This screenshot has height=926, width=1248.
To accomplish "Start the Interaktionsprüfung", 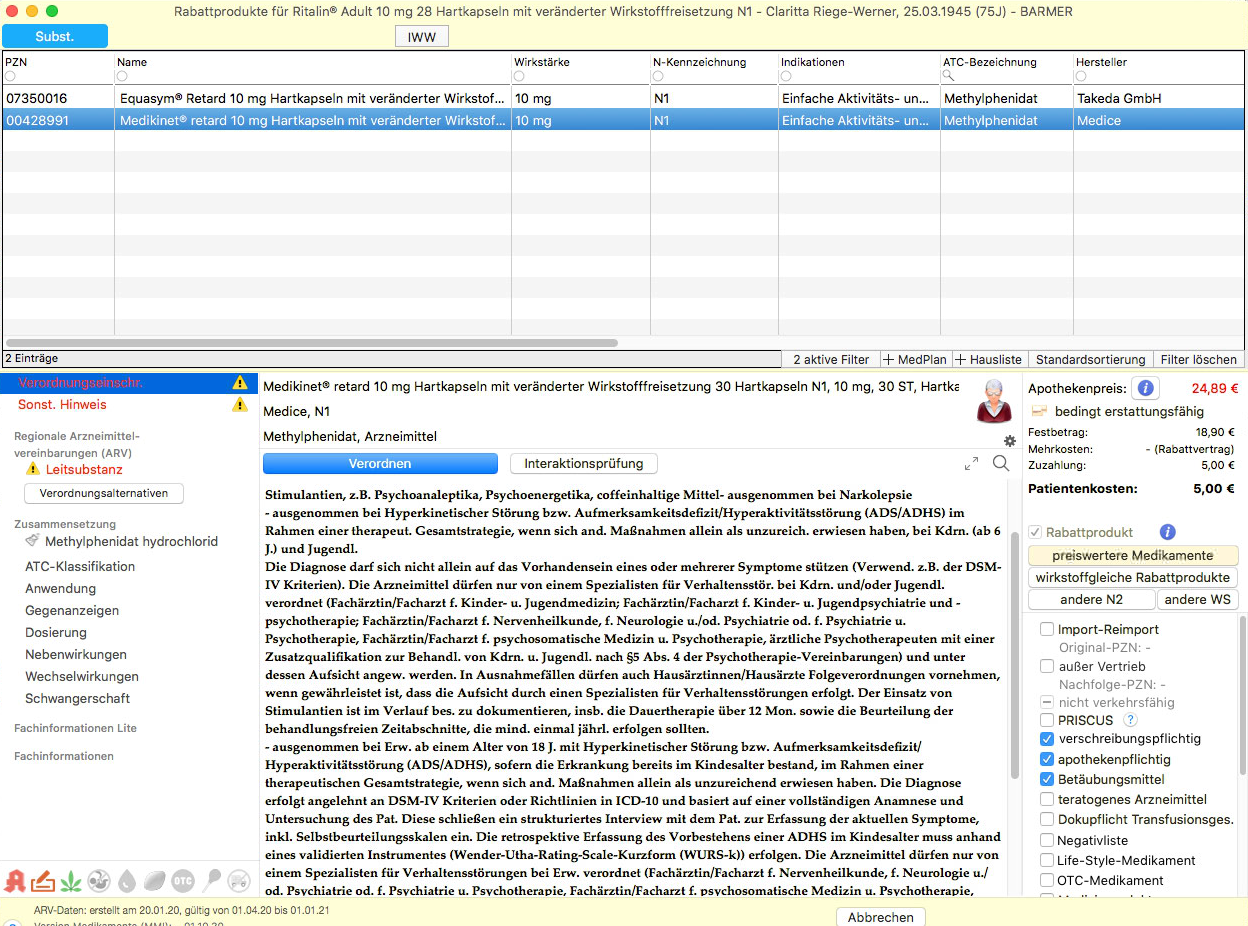I will pyautogui.click(x=583, y=464).
